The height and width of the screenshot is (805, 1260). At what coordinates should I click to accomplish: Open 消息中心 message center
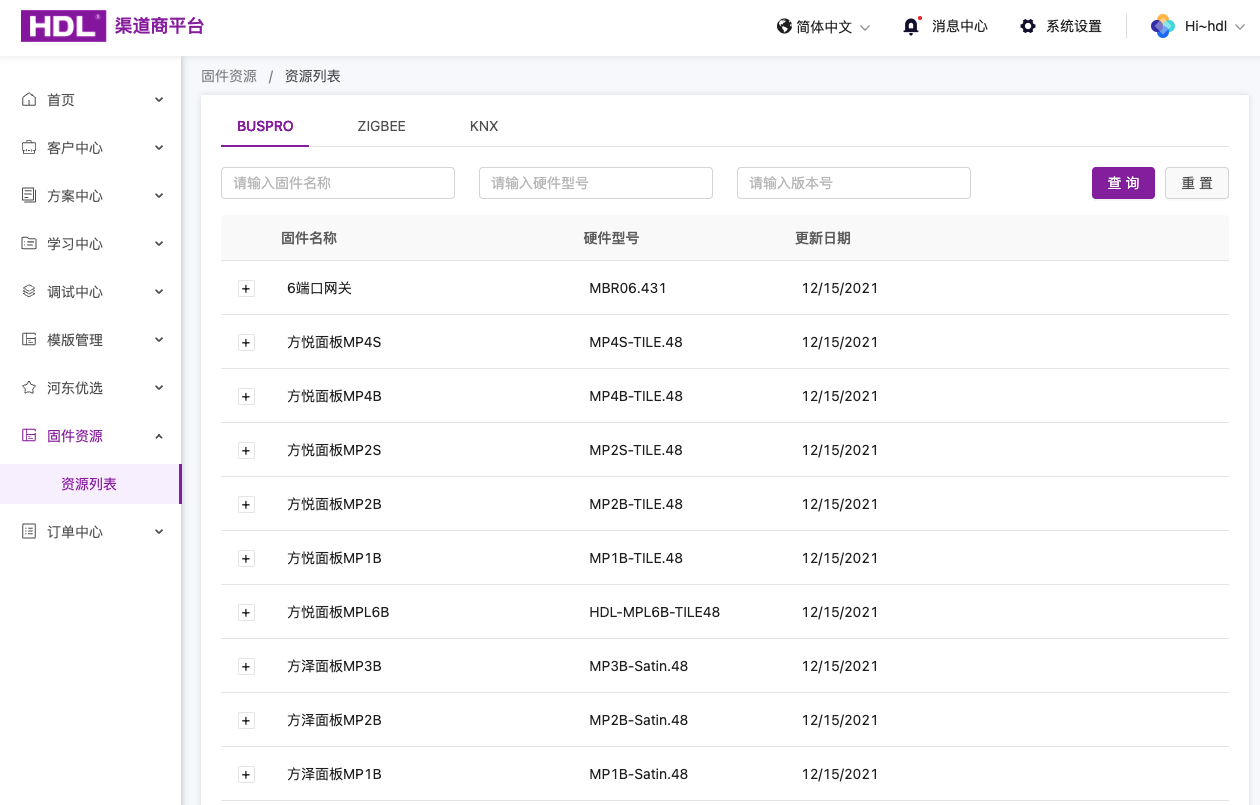pyautogui.click(x=960, y=27)
